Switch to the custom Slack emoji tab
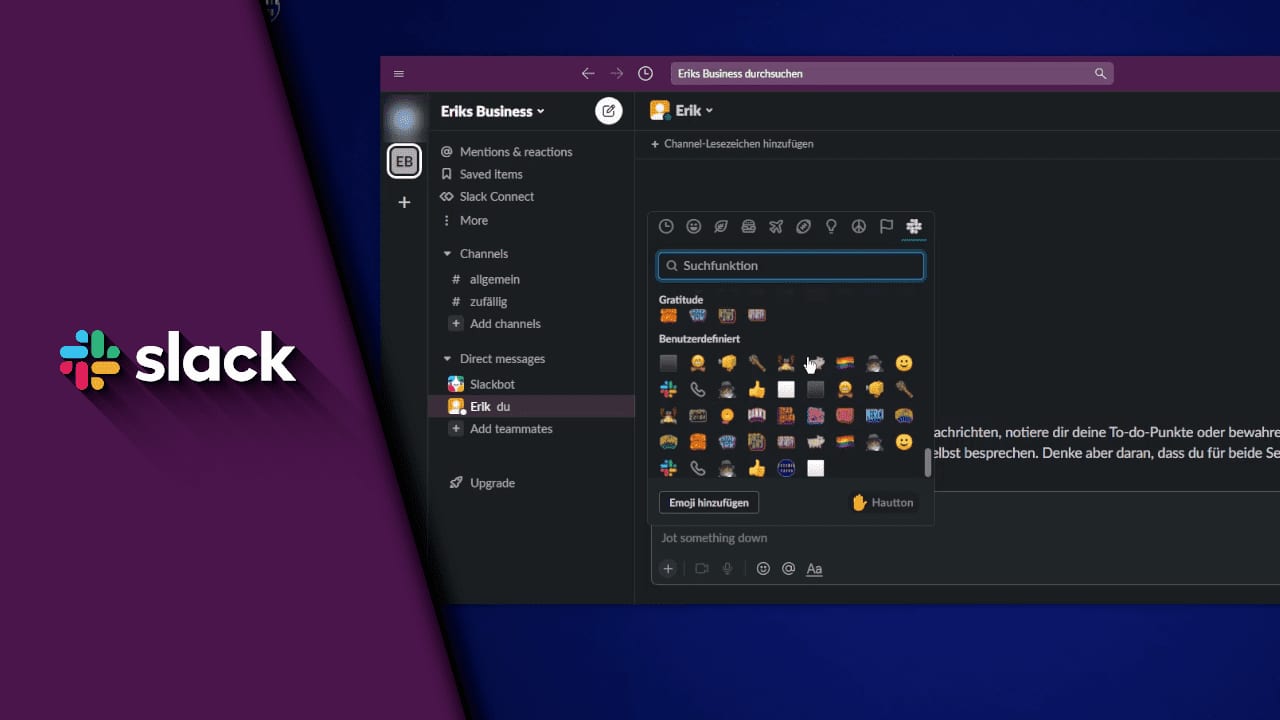Screen dimensions: 1280x720 click(914, 227)
